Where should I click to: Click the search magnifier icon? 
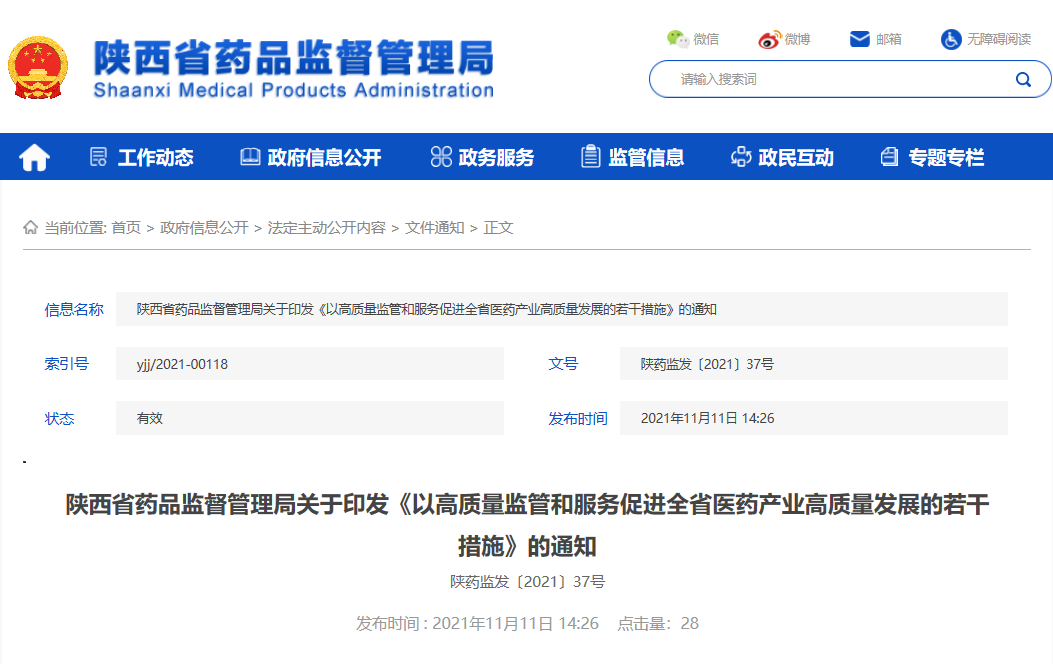[1023, 80]
